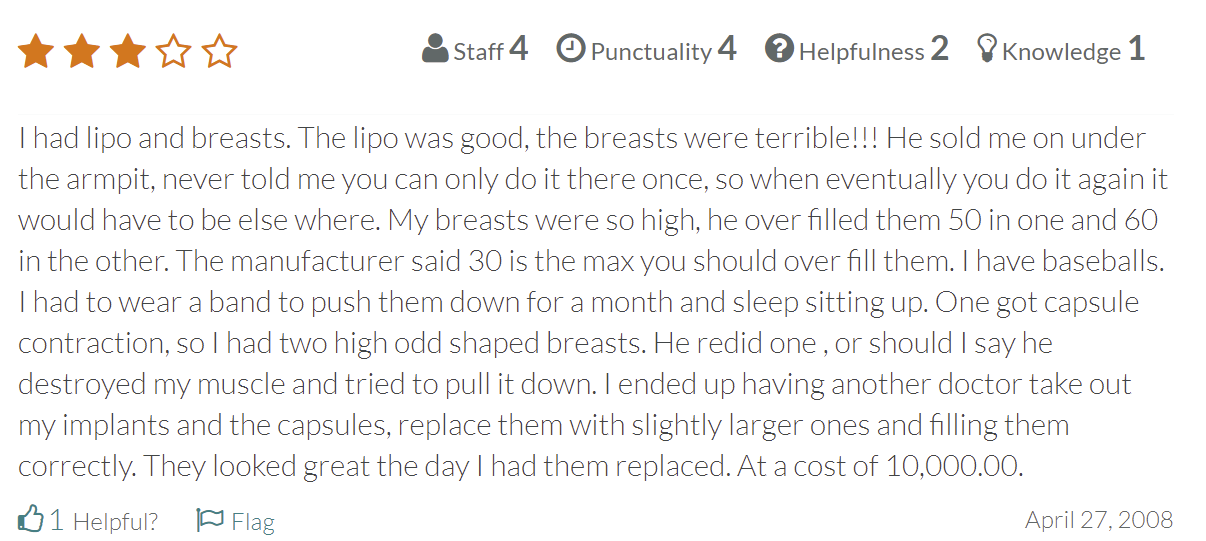Screen dimensions: 1206x541
Task: Click the review body text paragraph
Action: click(x=590, y=302)
